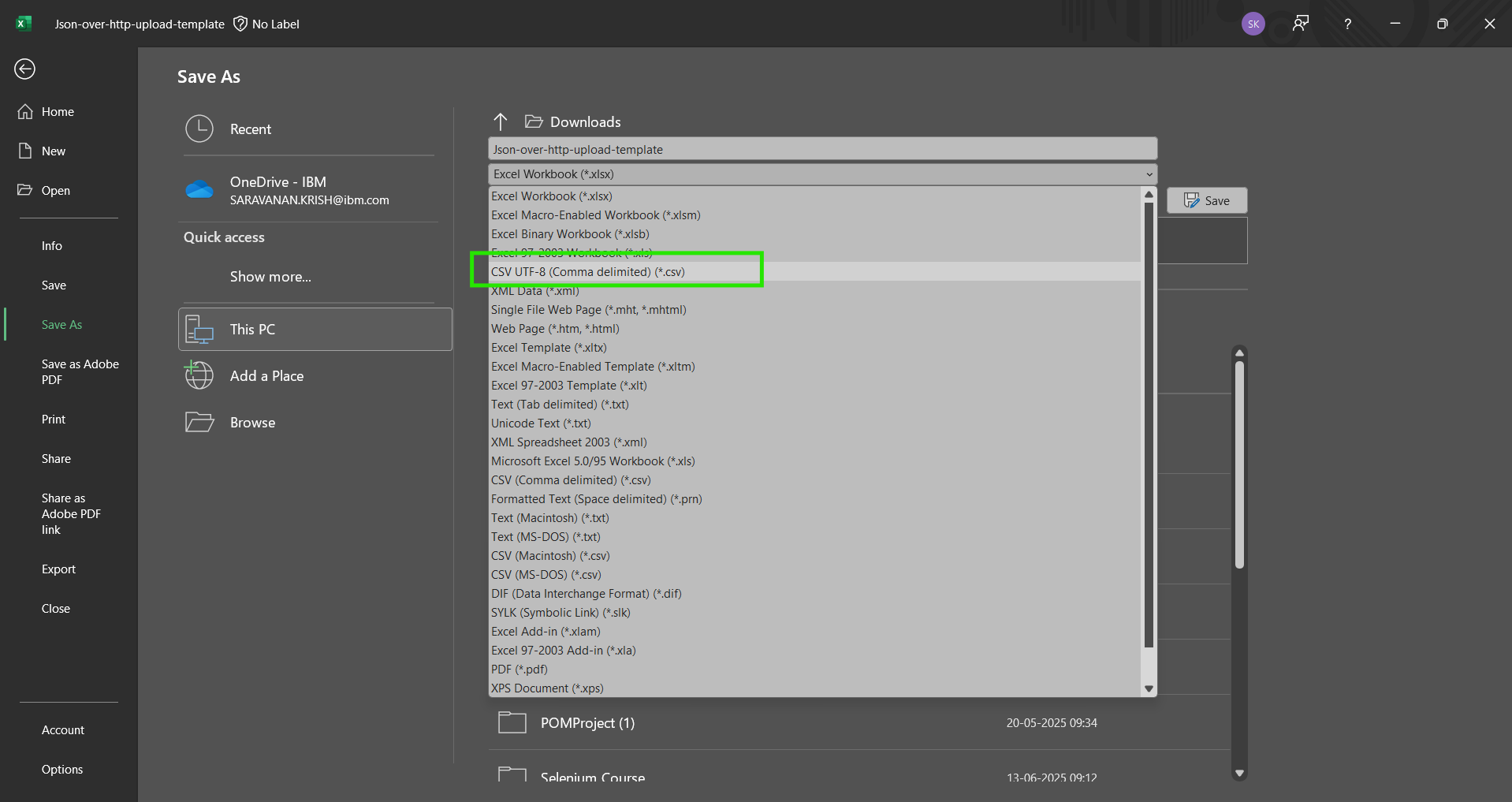
Task: Select PDF (*.pdf) format
Action: 814,669
